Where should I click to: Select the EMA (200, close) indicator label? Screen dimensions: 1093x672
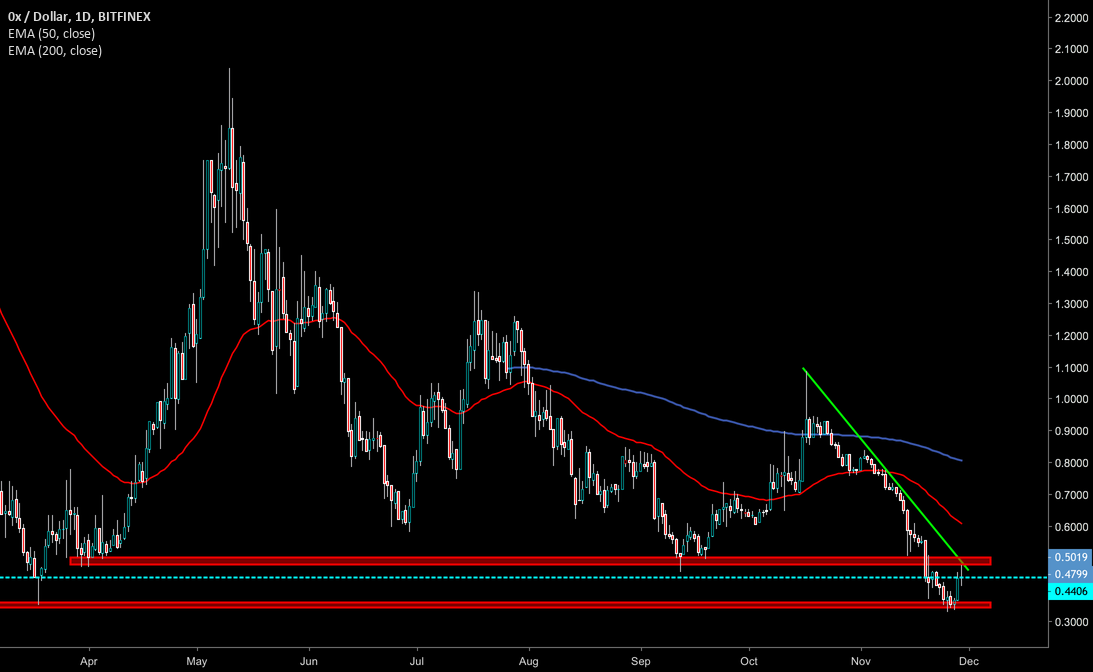coord(55,50)
